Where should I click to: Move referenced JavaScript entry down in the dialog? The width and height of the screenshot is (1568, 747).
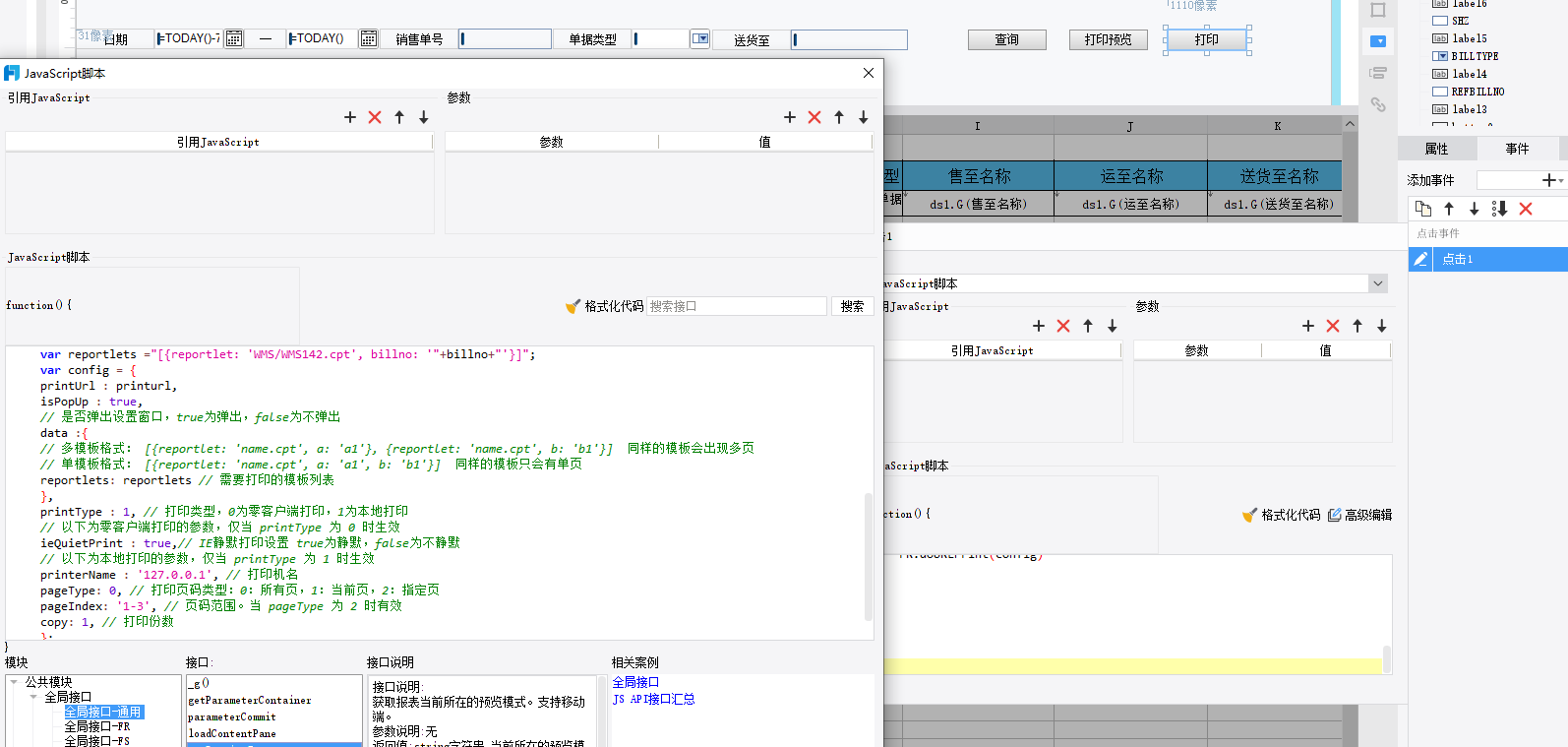[x=424, y=117]
